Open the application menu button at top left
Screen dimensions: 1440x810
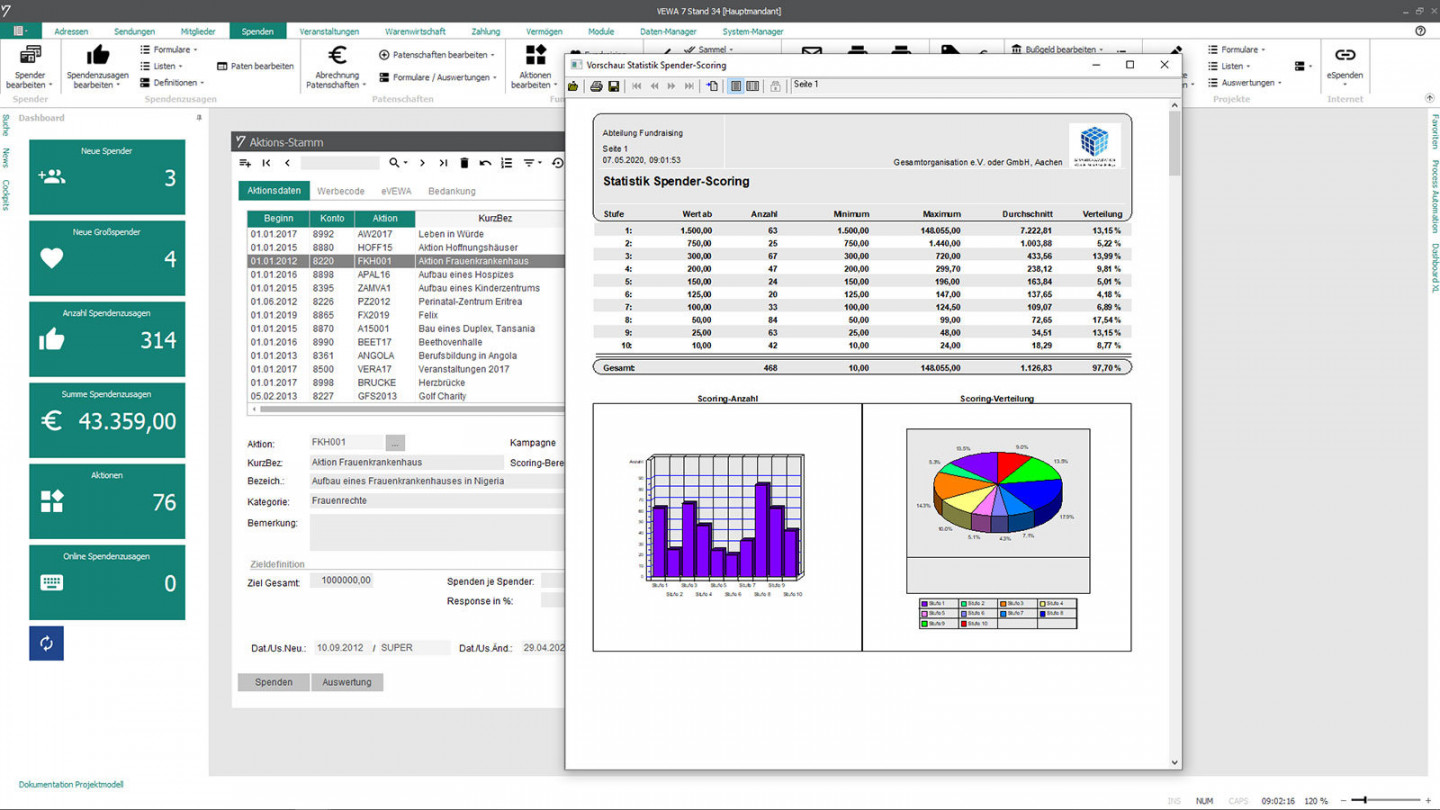tap(19, 31)
